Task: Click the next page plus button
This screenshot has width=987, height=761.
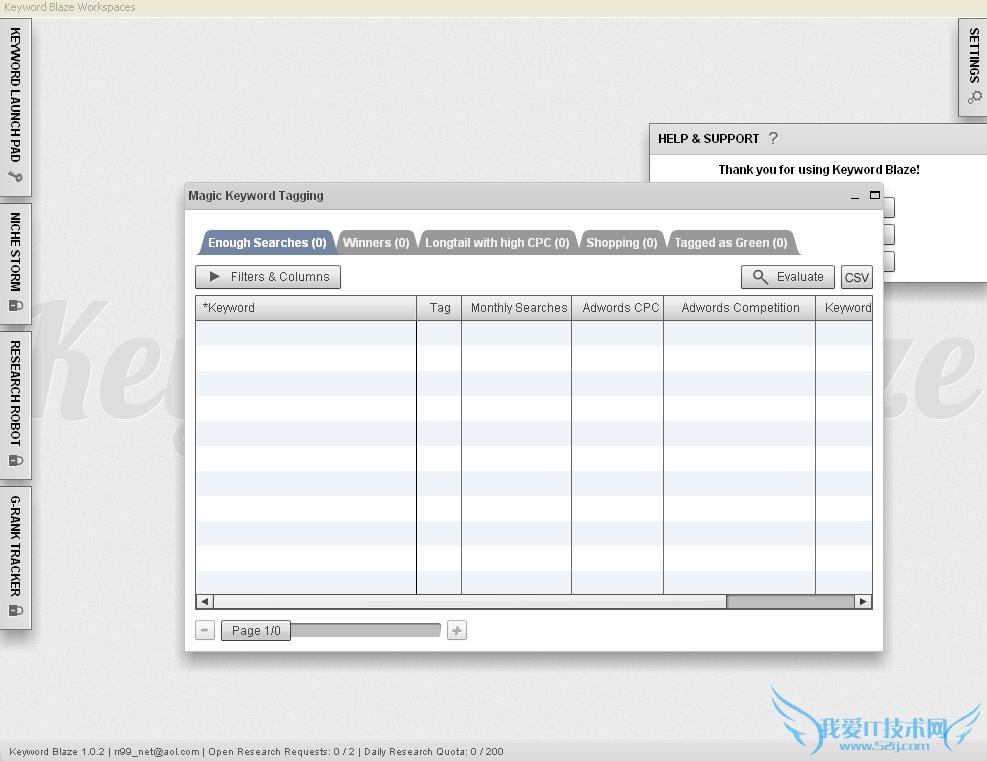Action: (x=457, y=630)
